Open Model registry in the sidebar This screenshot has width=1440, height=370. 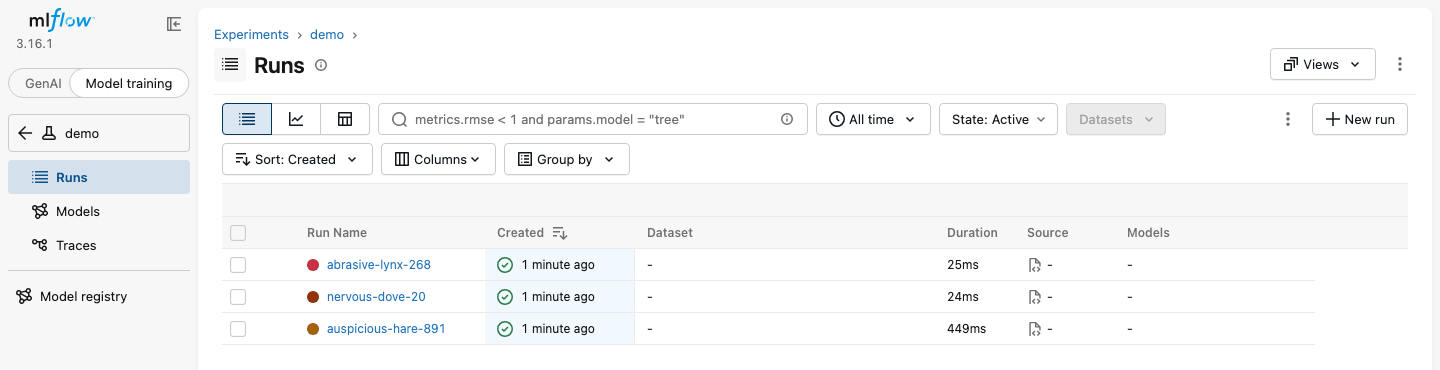click(99, 296)
